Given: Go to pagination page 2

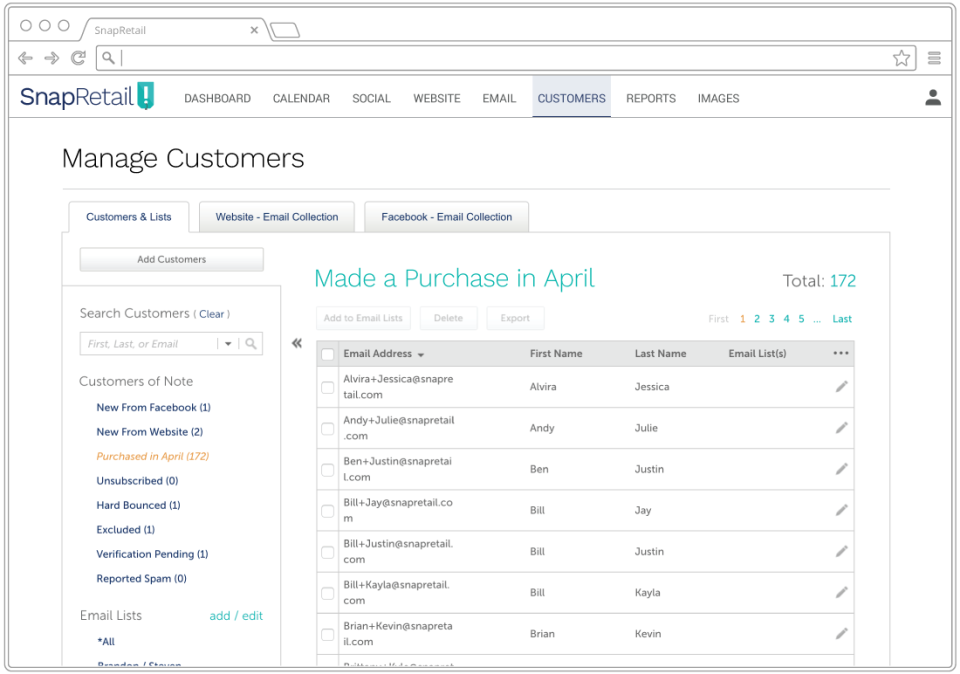Looking at the screenshot, I should click(x=757, y=318).
